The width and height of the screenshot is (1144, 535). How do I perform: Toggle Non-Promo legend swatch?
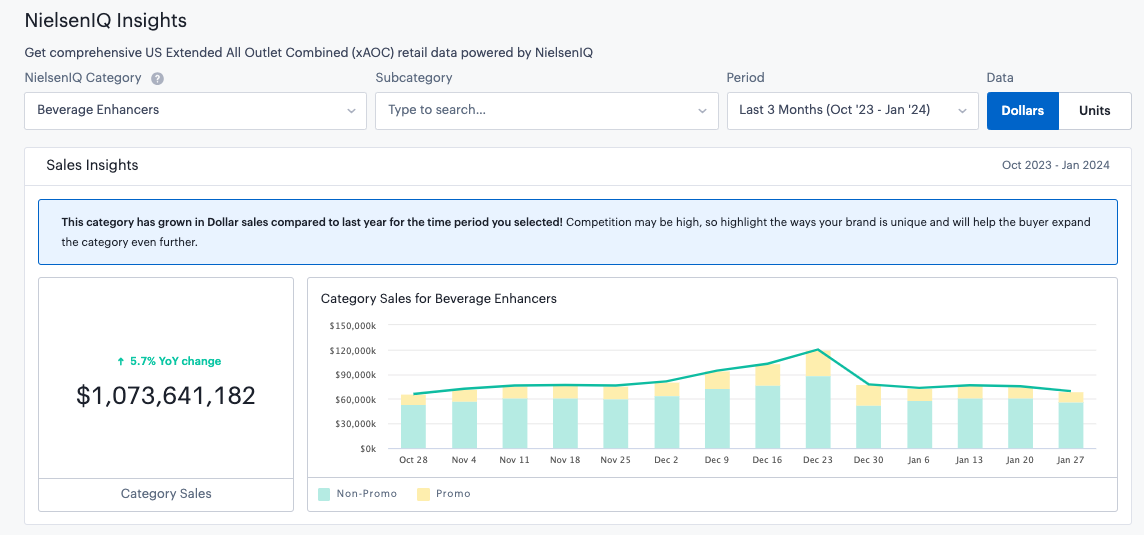click(x=325, y=494)
